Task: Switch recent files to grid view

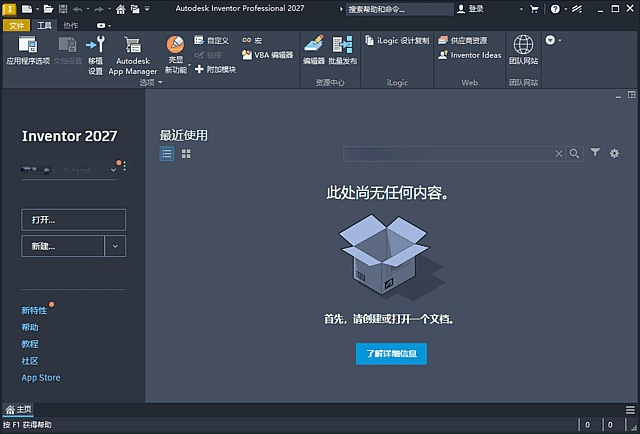Action: (x=186, y=154)
